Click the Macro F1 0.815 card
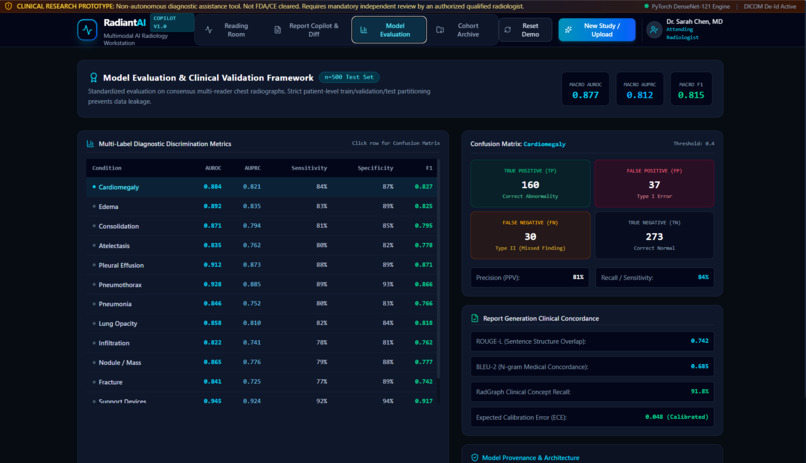The height and width of the screenshot is (463, 806). pos(691,89)
